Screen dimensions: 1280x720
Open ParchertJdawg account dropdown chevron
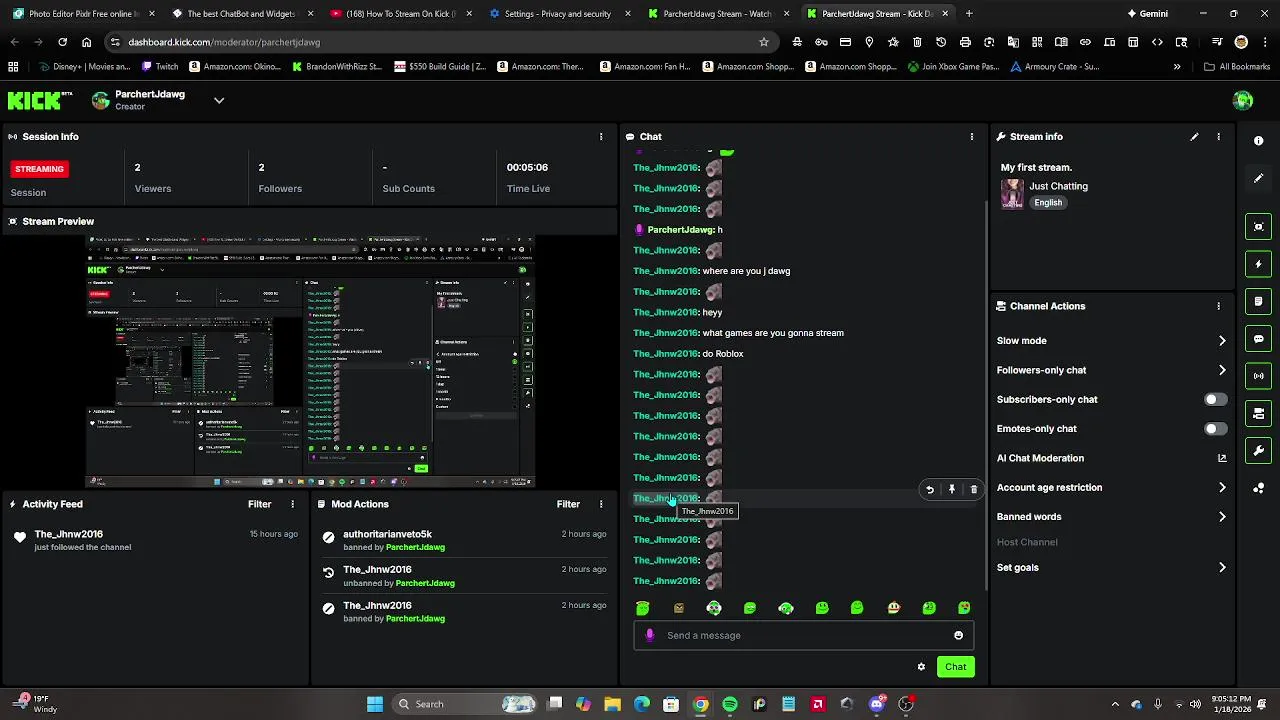click(219, 100)
